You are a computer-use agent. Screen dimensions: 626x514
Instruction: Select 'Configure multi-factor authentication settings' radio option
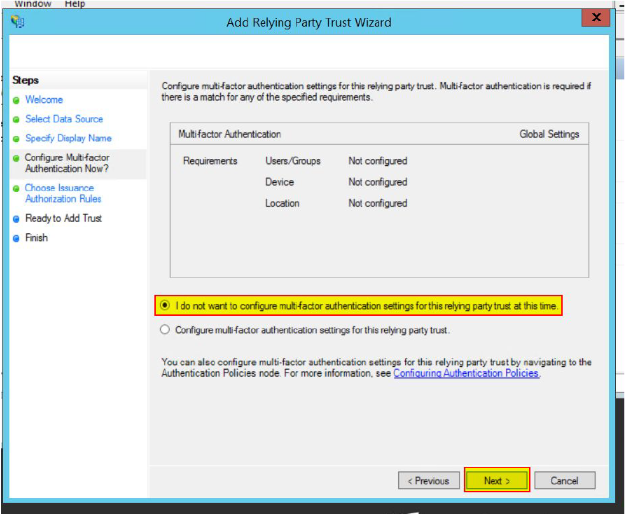coord(165,329)
